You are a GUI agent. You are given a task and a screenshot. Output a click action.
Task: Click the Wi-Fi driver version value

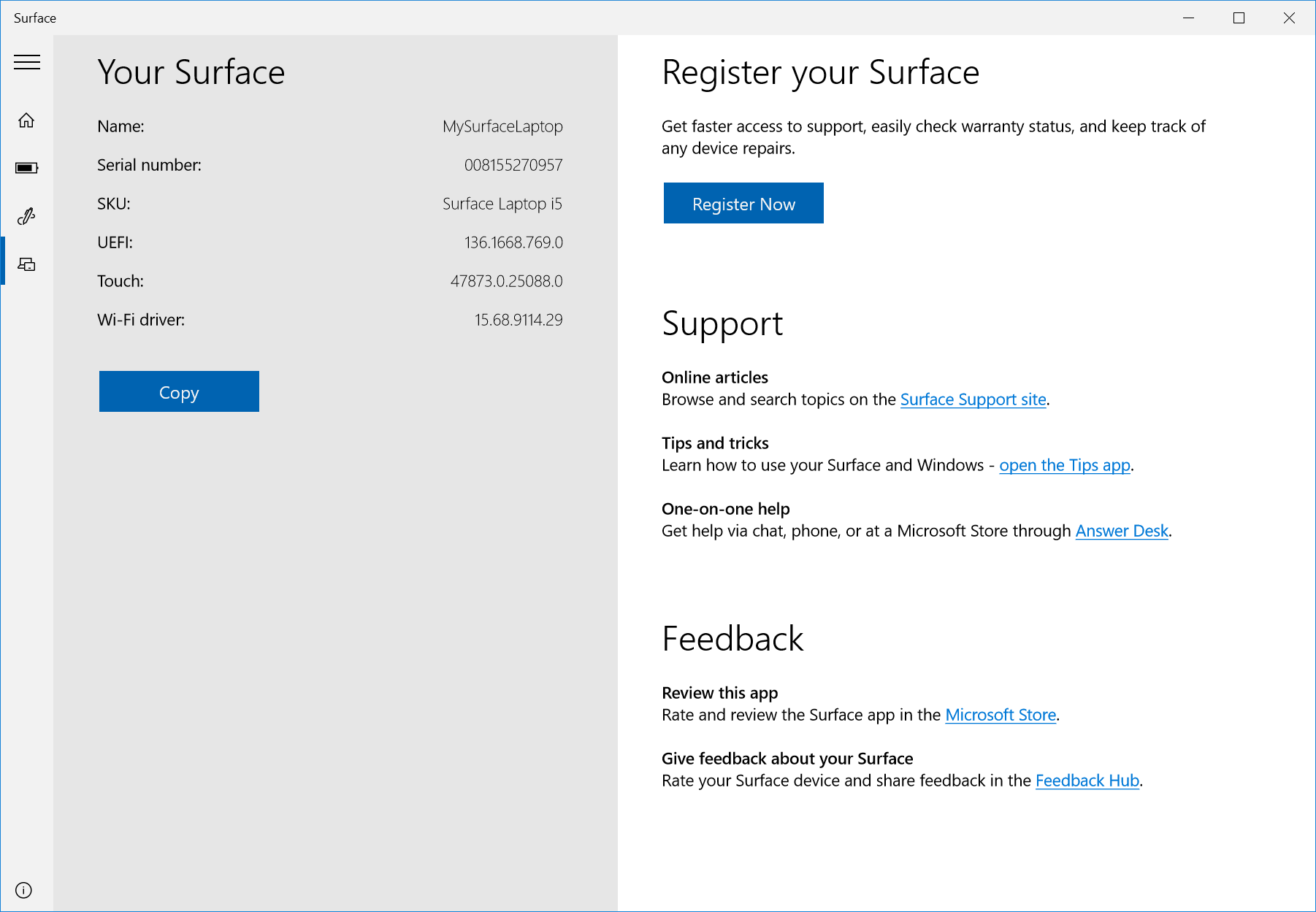(519, 320)
